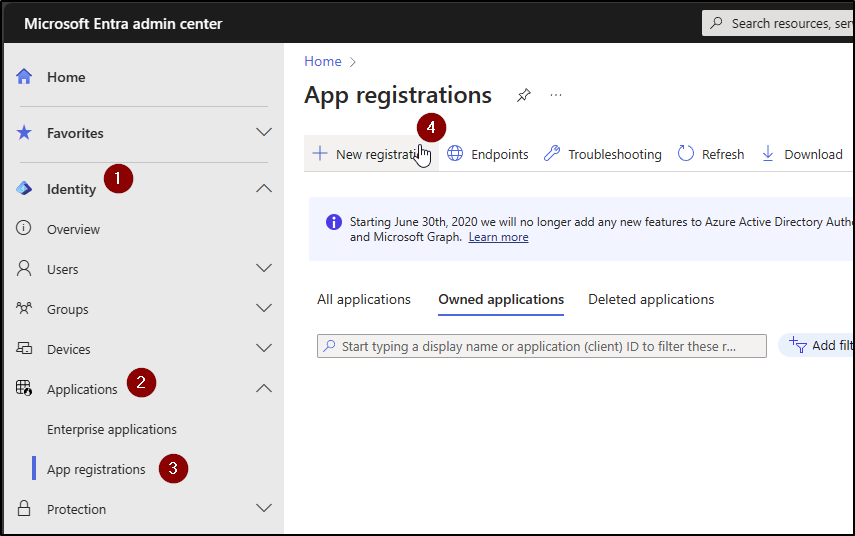
Task: Click the Favorites star icon
Action: pos(24,133)
